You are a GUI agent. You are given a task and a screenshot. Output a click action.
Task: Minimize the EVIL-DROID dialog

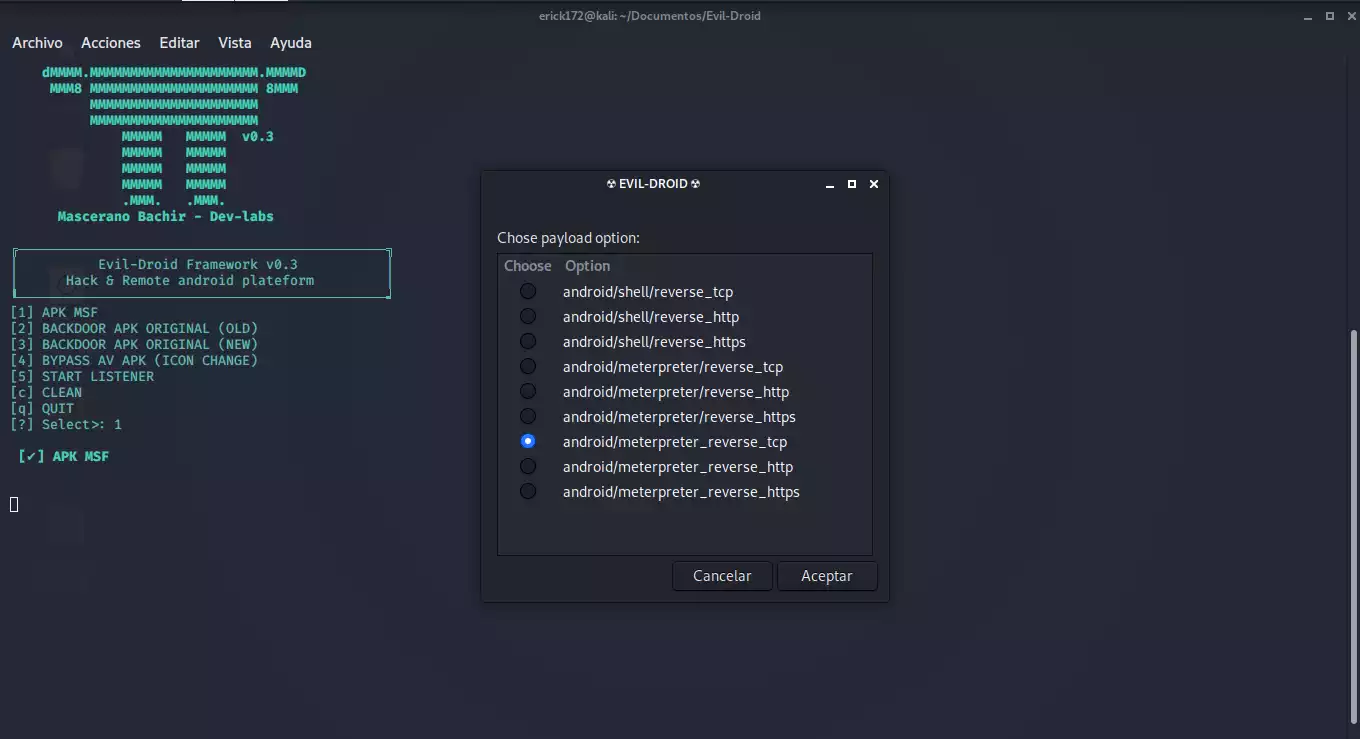click(x=830, y=185)
